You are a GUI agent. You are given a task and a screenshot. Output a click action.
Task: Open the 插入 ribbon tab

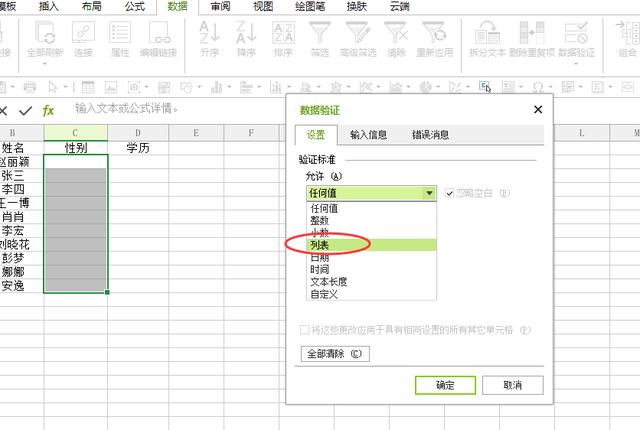tap(49, 7)
